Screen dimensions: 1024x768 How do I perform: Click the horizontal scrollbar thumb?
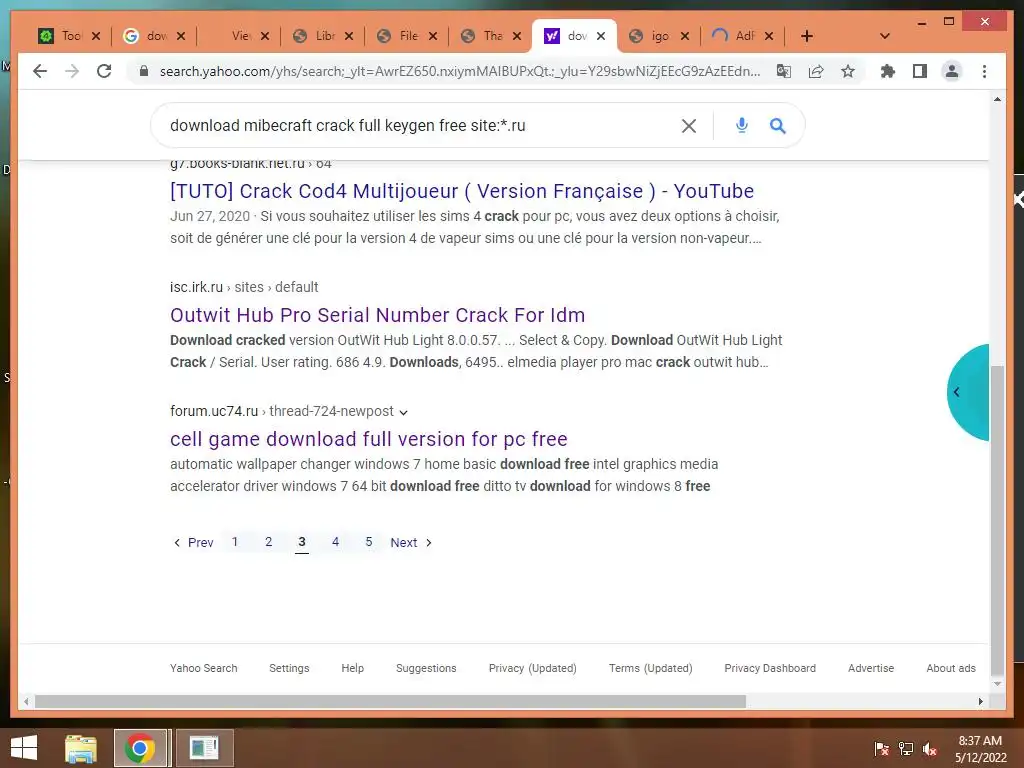coord(390,701)
